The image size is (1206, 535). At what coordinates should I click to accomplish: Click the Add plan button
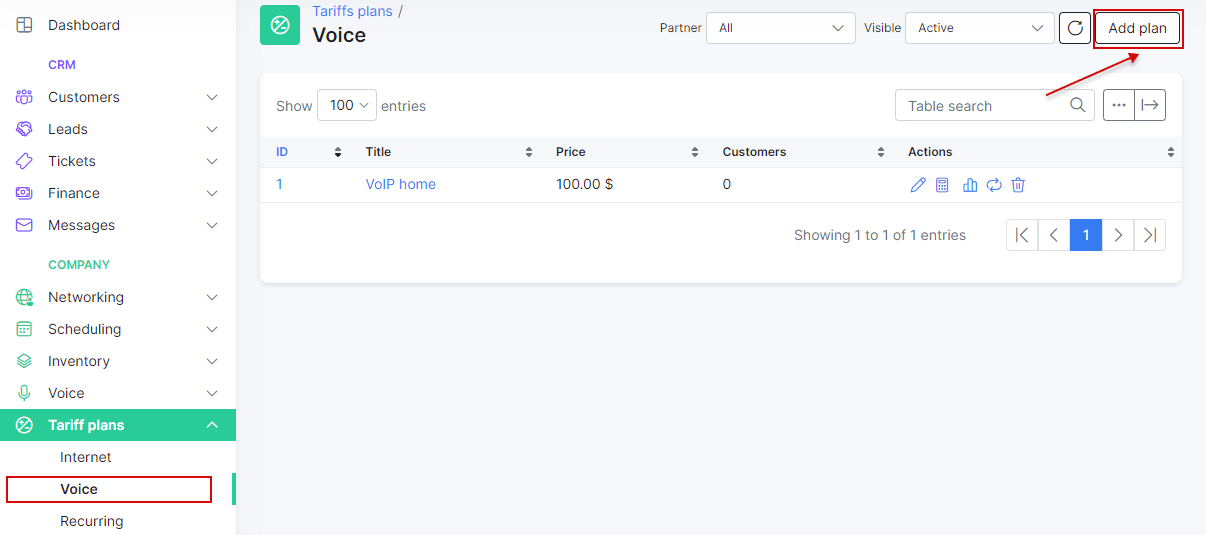click(x=1138, y=28)
